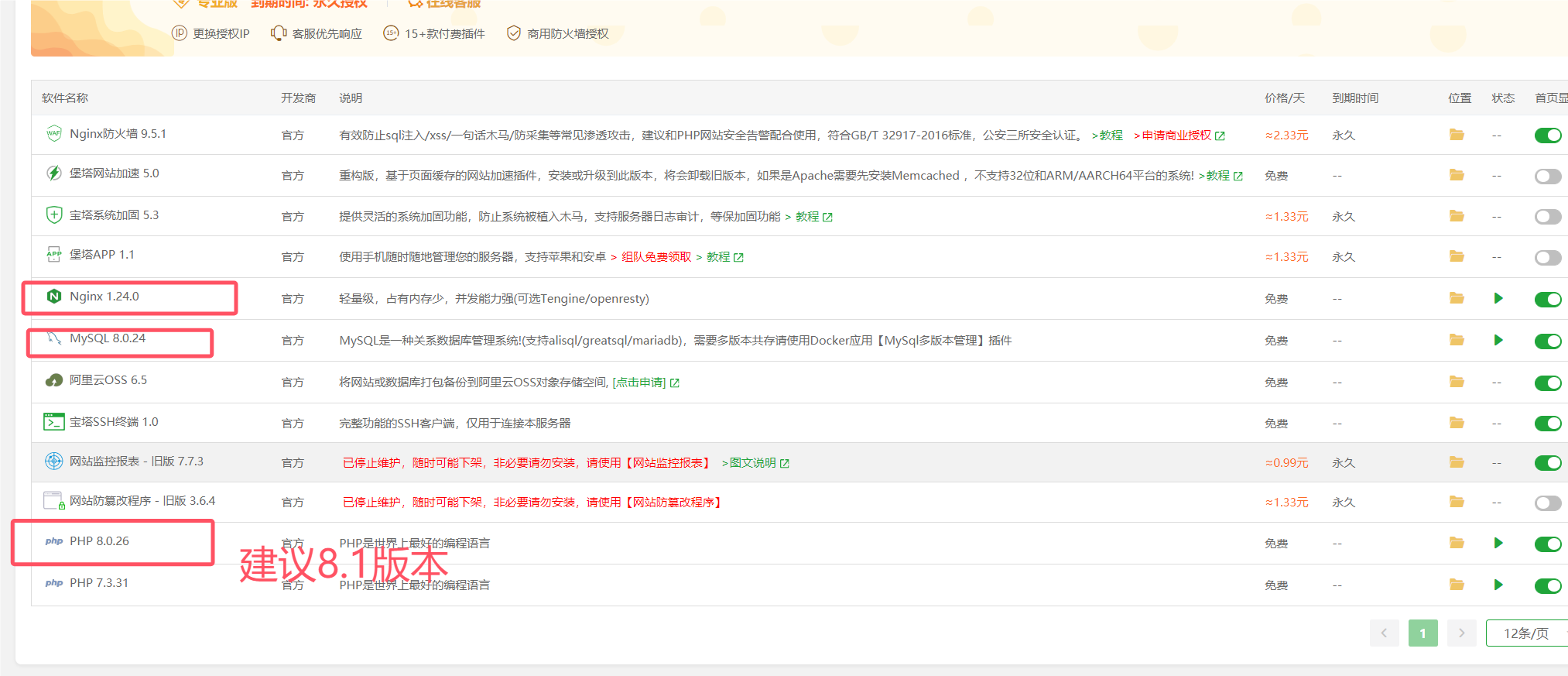Open PHP 8.0.26 software name
Screen dimensions: 1568x676
99,541
